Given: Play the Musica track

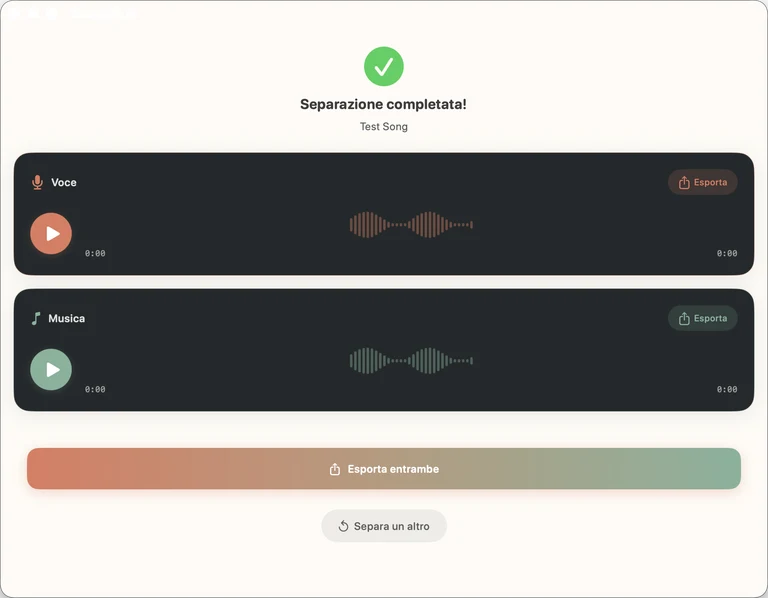Looking at the screenshot, I should pos(51,370).
